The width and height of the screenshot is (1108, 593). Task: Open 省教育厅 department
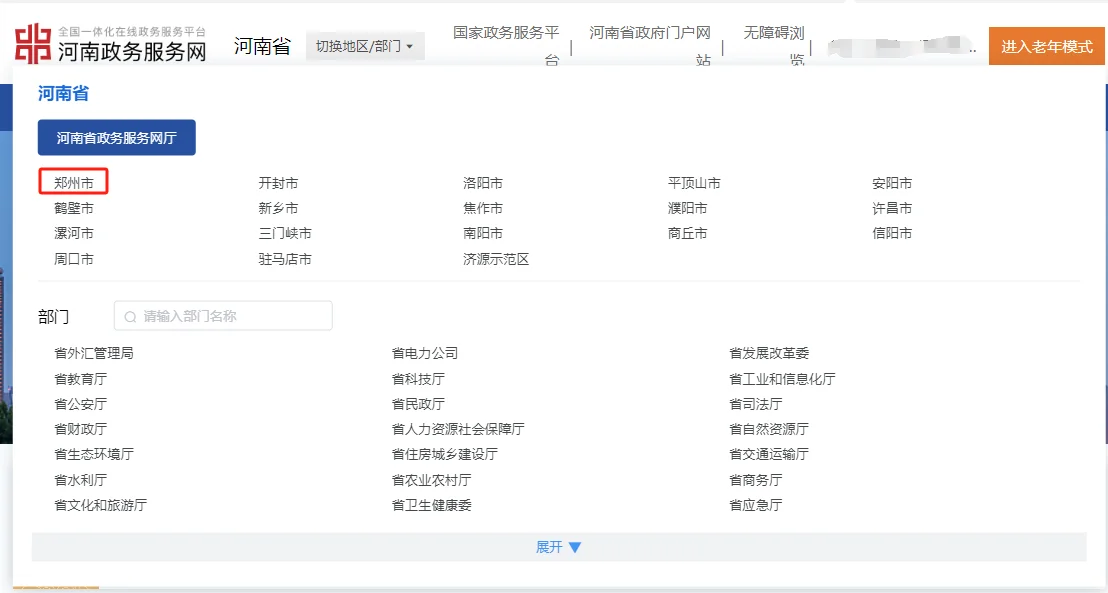tap(81, 380)
